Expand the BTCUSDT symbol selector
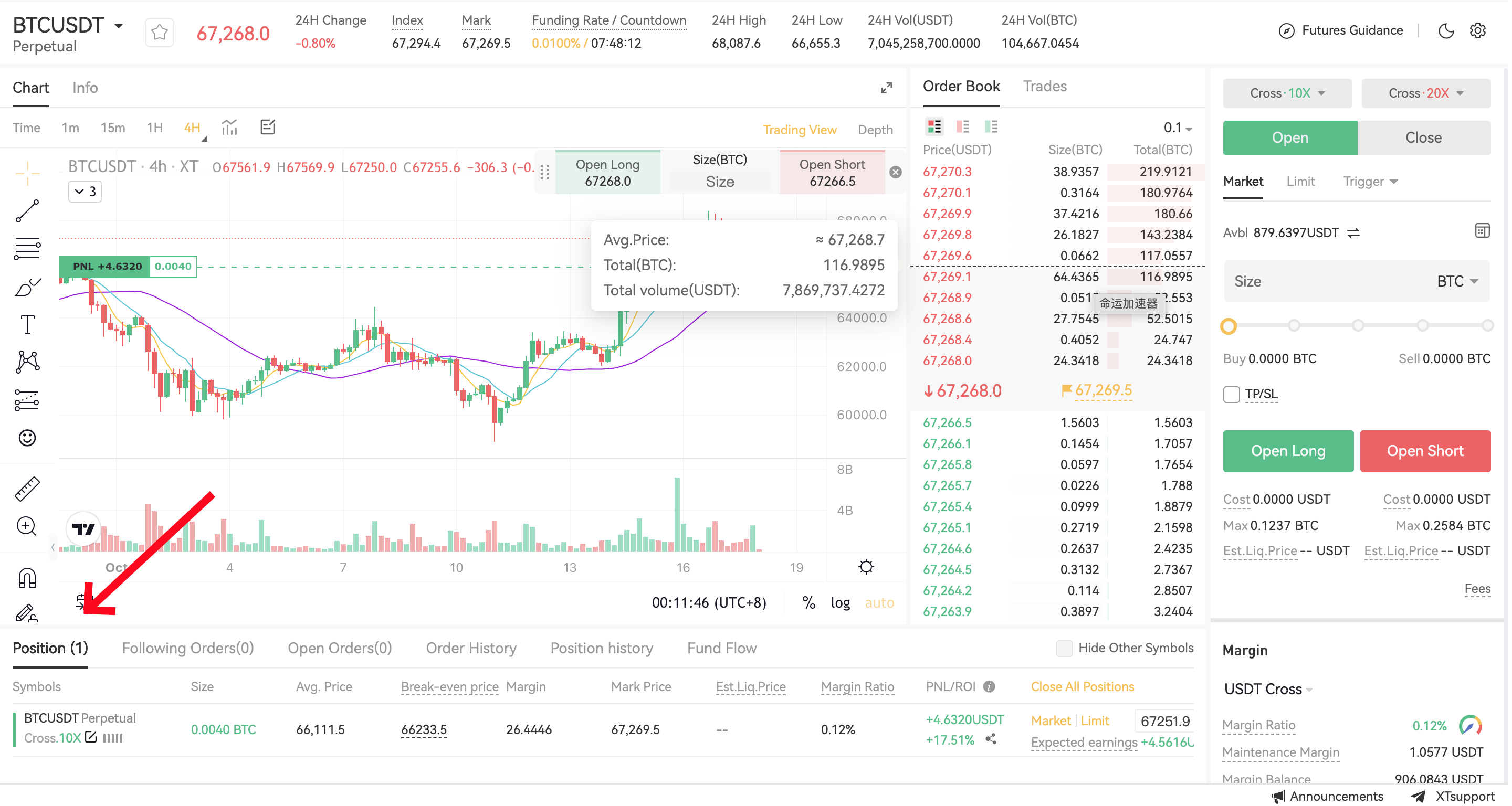 point(119,26)
